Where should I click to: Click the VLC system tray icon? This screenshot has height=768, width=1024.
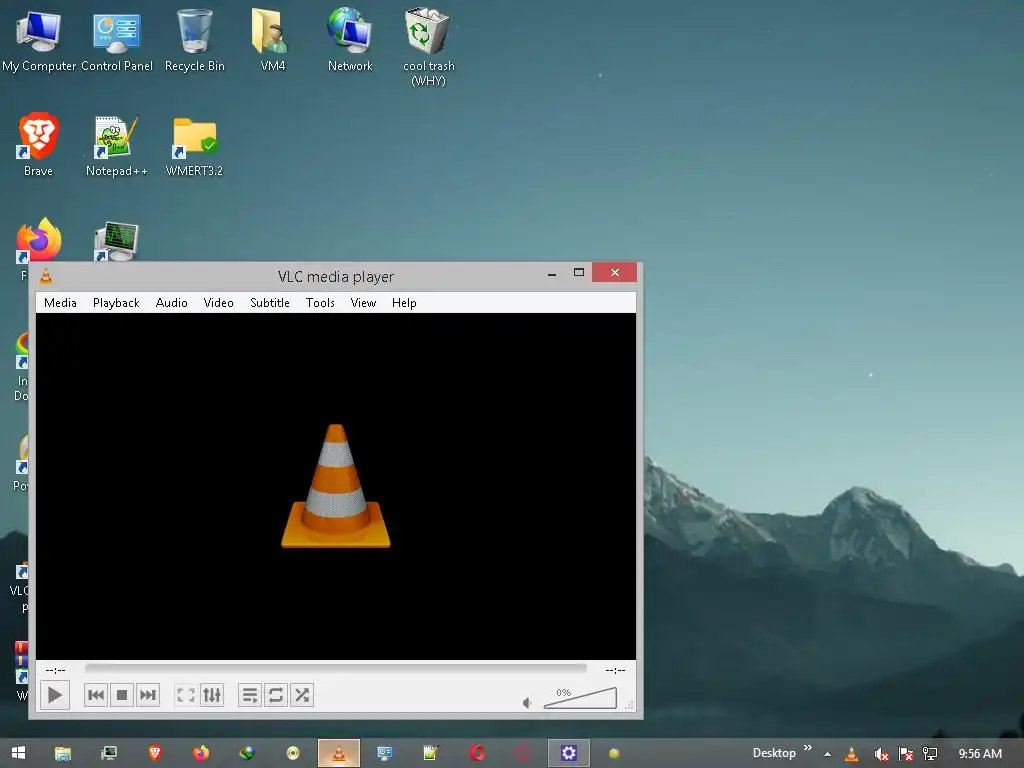pyautogui.click(x=852, y=754)
